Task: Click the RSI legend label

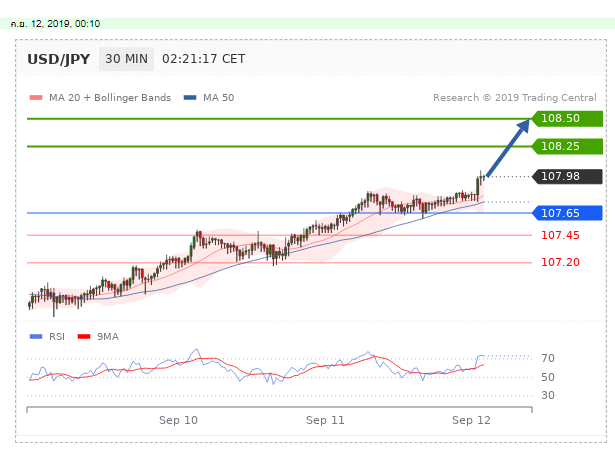Action: pyautogui.click(x=57, y=337)
